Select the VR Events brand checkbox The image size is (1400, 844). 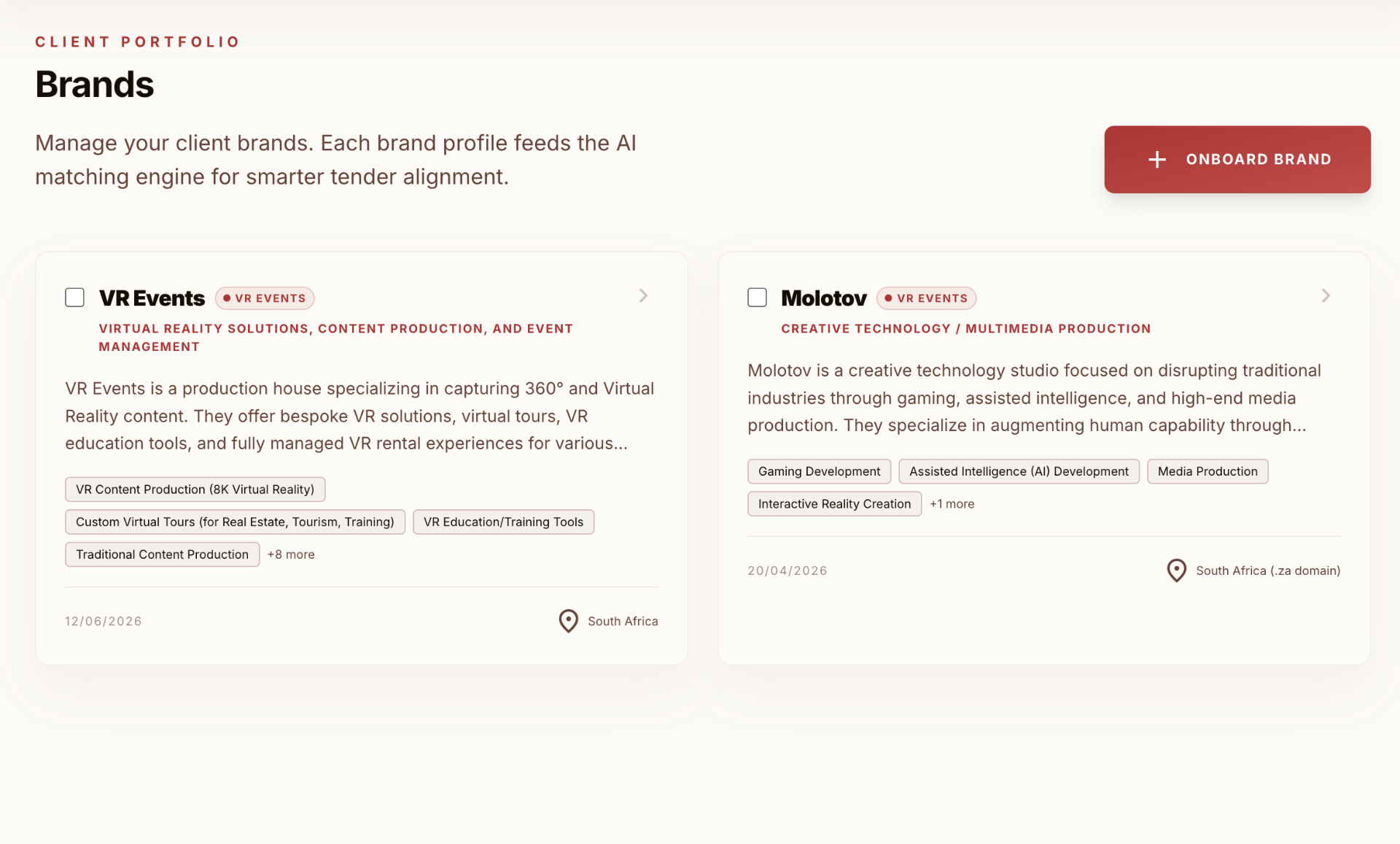pyautogui.click(x=74, y=298)
